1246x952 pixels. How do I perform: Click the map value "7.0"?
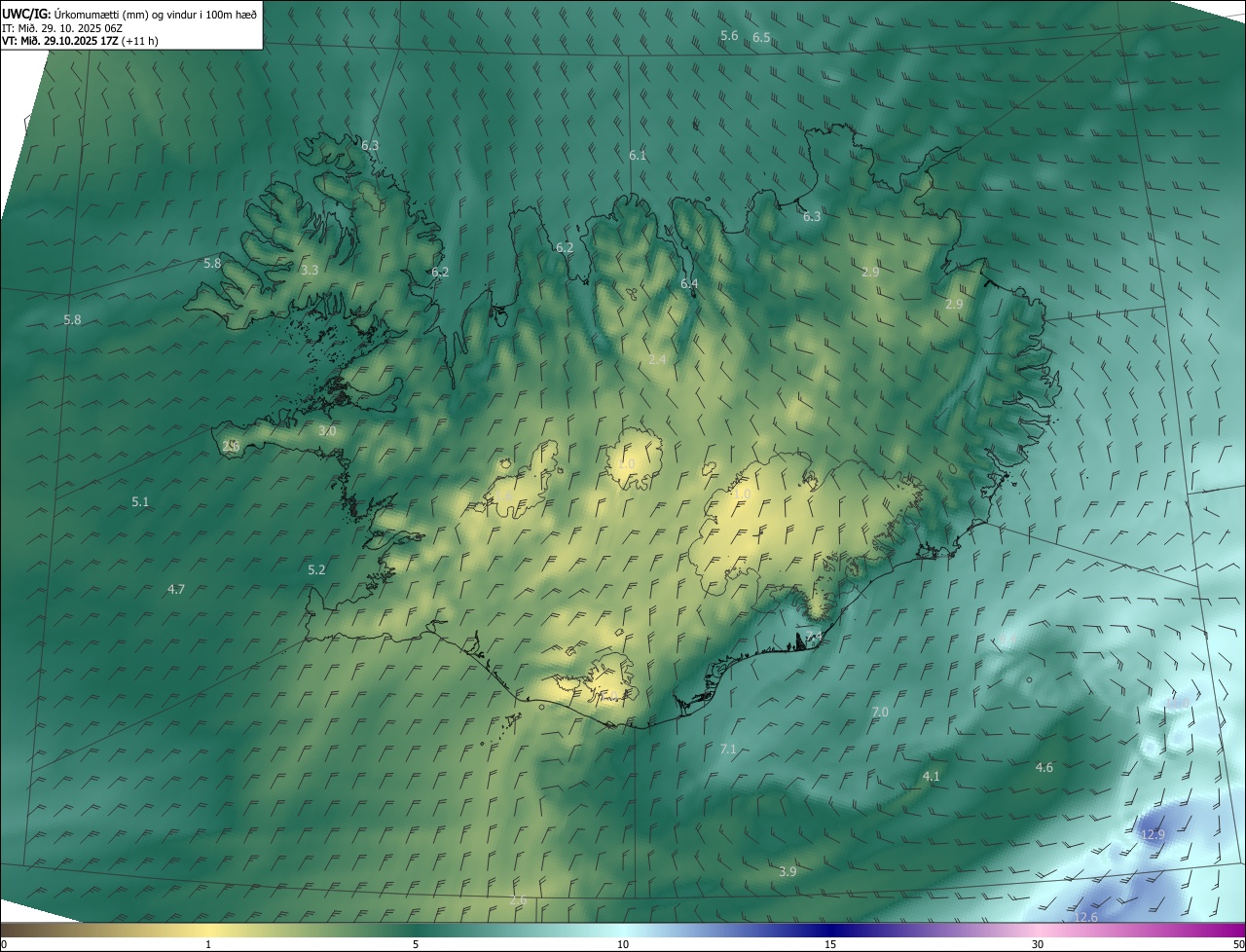880,713
